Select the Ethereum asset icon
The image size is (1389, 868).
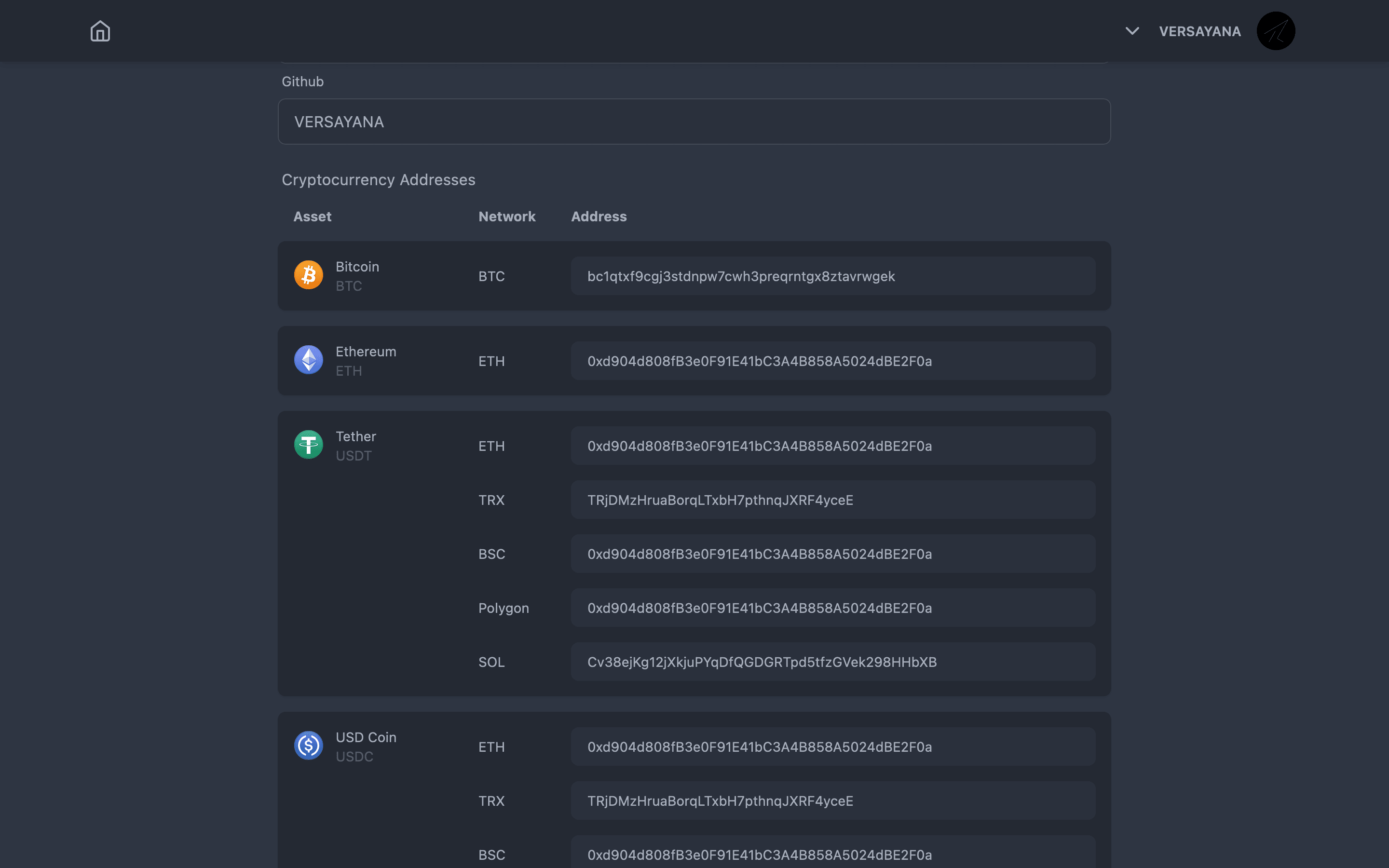point(308,359)
